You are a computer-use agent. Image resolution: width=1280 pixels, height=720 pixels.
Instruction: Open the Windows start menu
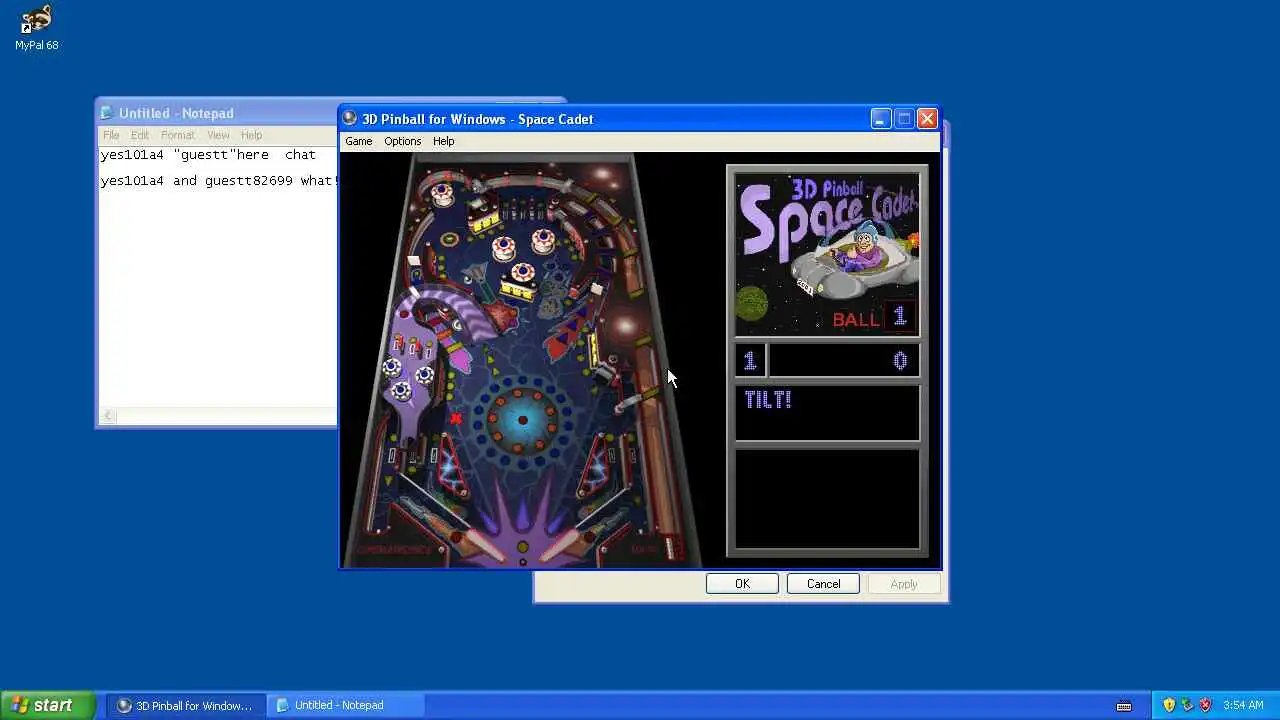pyautogui.click(x=47, y=705)
